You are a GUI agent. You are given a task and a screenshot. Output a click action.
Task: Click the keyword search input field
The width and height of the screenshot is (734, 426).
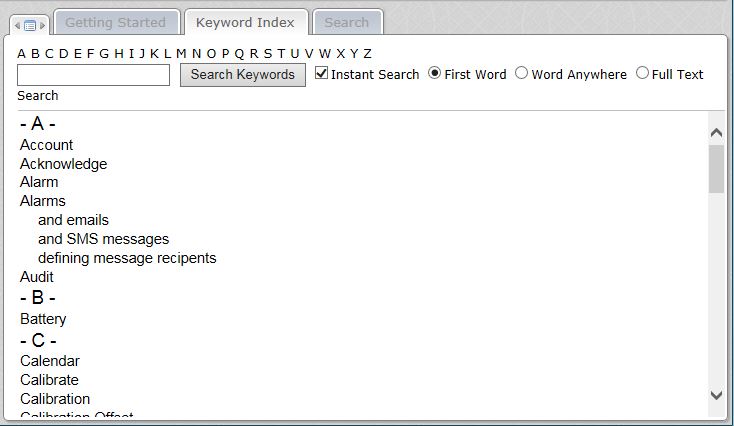[x=93, y=75]
